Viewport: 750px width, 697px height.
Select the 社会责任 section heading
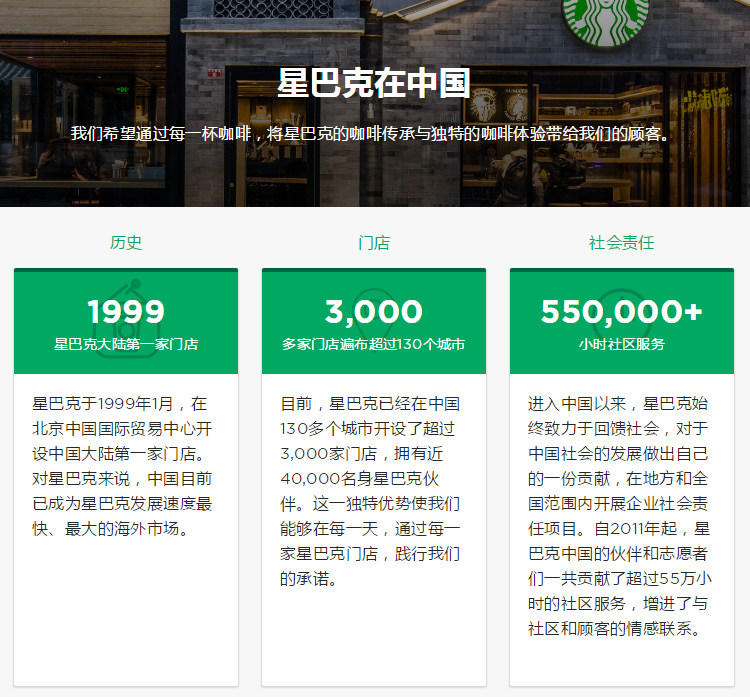click(621, 243)
